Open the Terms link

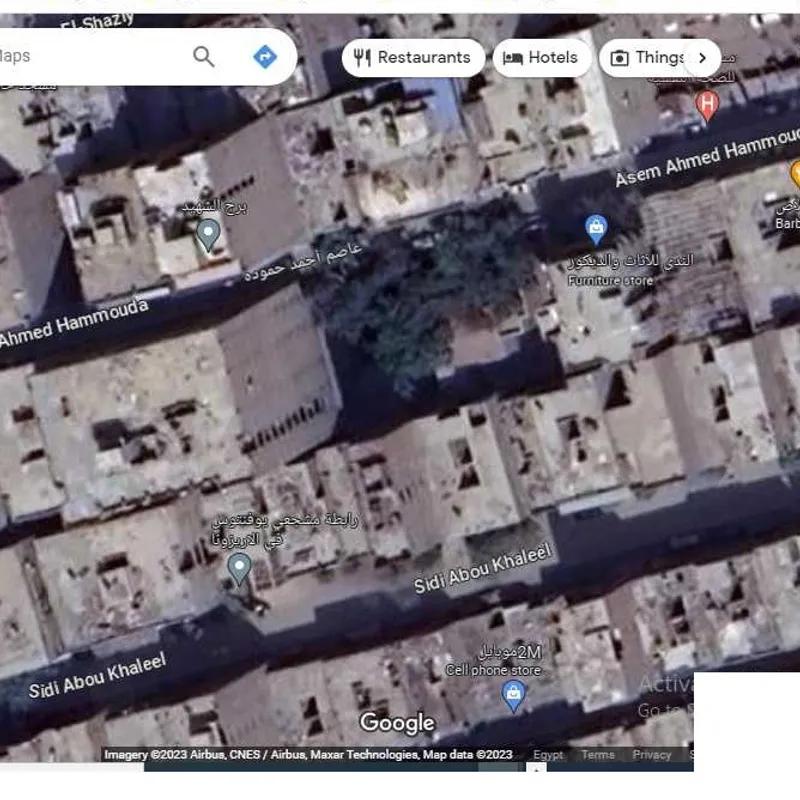598,755
